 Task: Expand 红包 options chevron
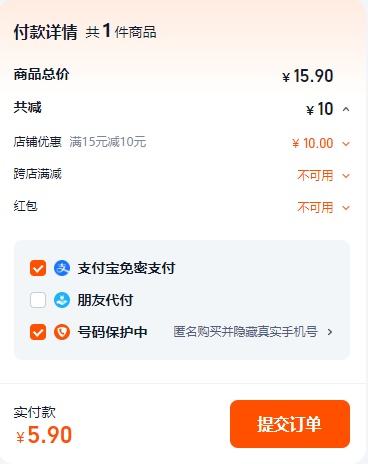346,208
